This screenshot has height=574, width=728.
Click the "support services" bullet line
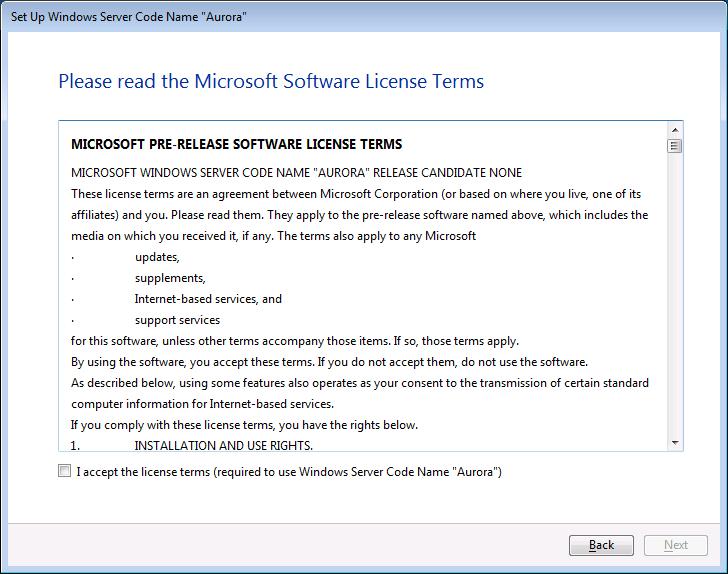coord(177,320)
